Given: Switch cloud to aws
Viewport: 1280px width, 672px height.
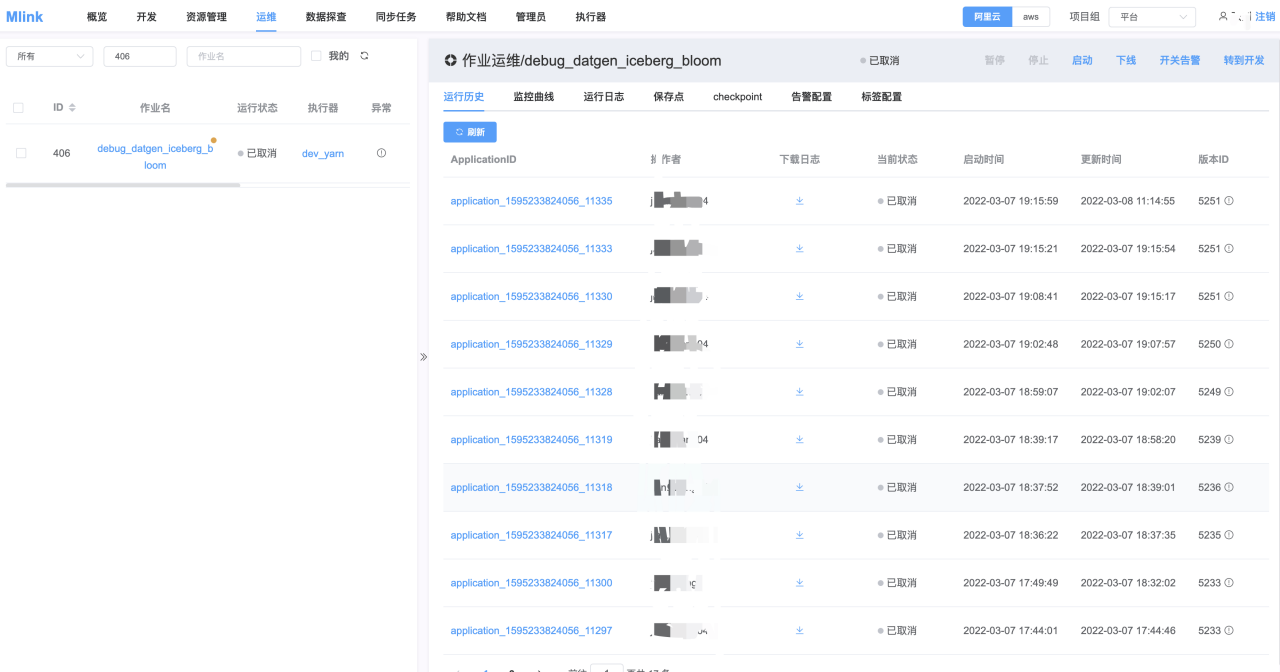Looking at the screenshot, I should click(x=1031, y=17).
